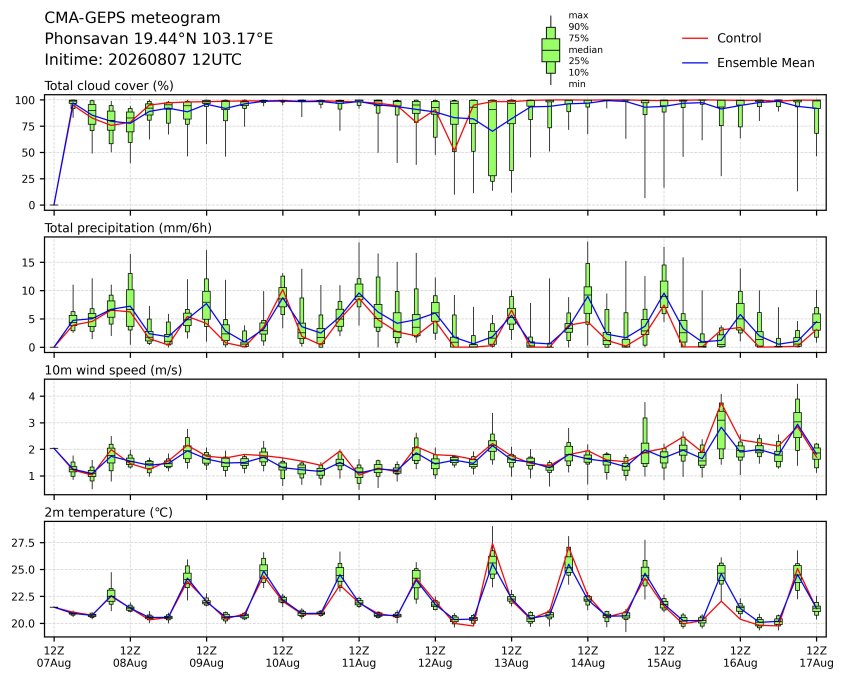Screen dimensions: 845x680
Task: Click the Initime 20260807 12UTC text
Action: tap(143, 59)
